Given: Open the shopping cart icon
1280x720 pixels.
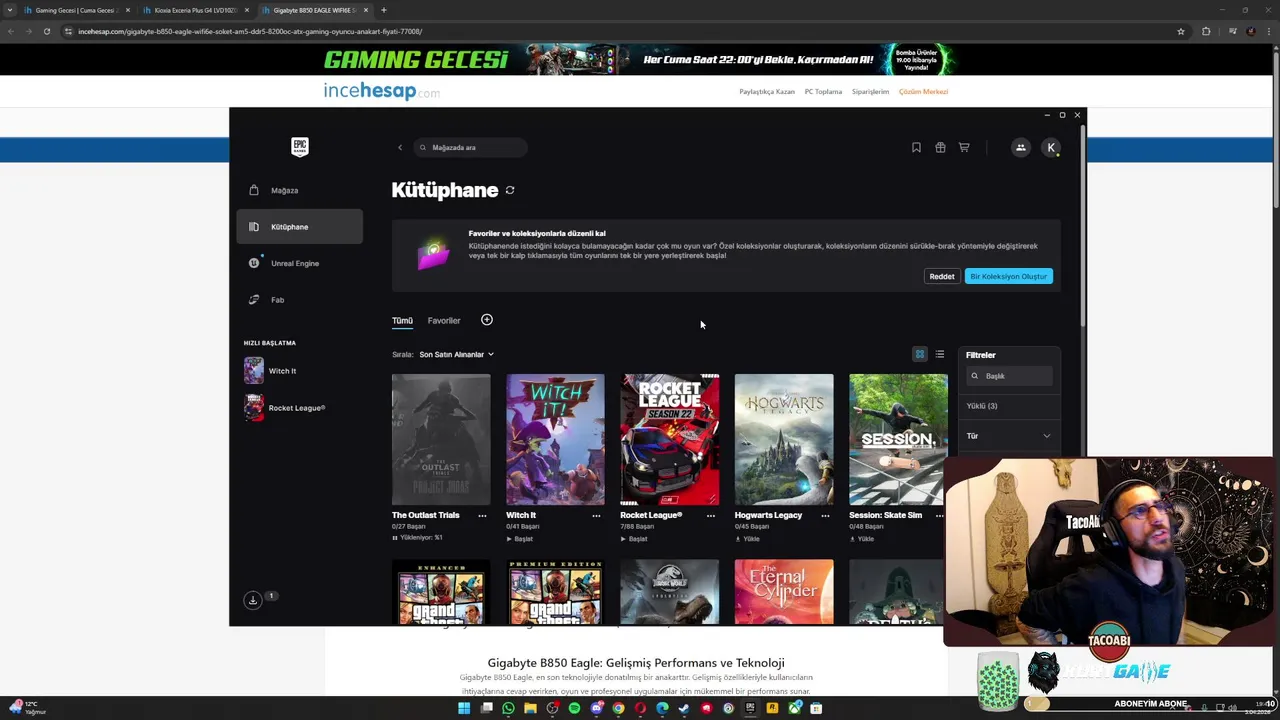Looking at the screenshot, I should point(964,147).
